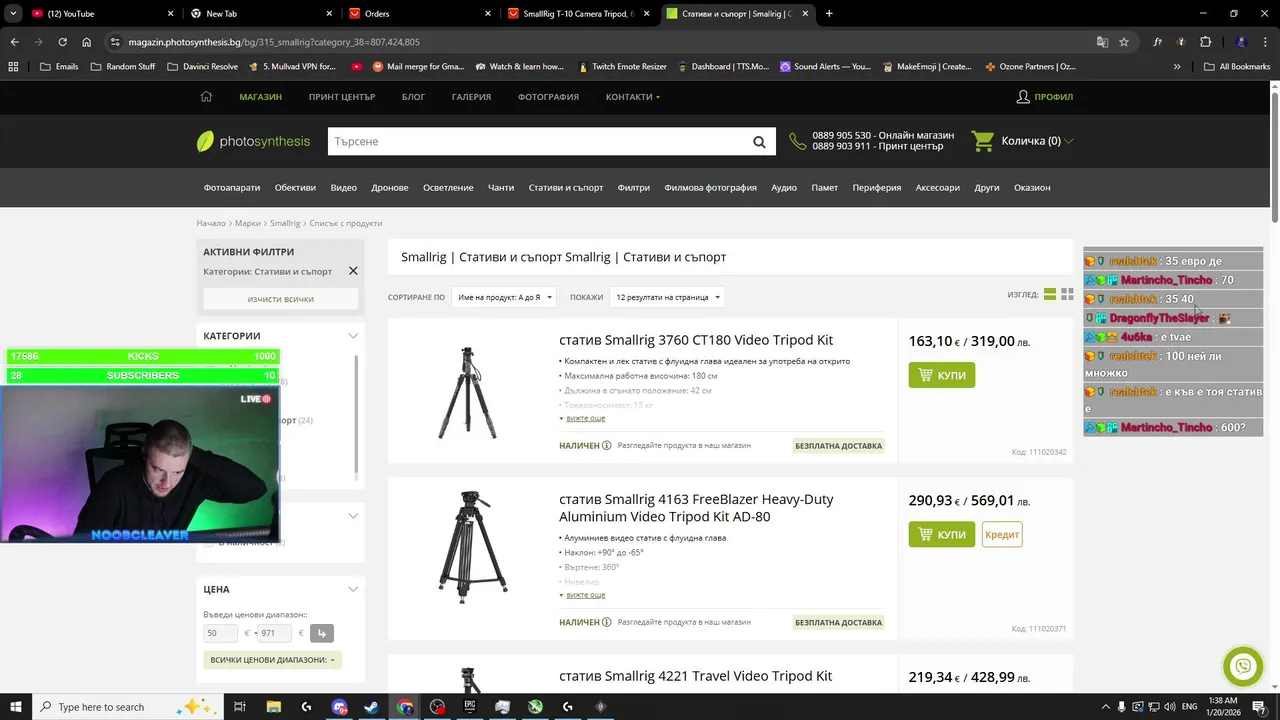Click Марки in breadcrumb
The image size is (1280, 720).
click(x=248, y=223)
